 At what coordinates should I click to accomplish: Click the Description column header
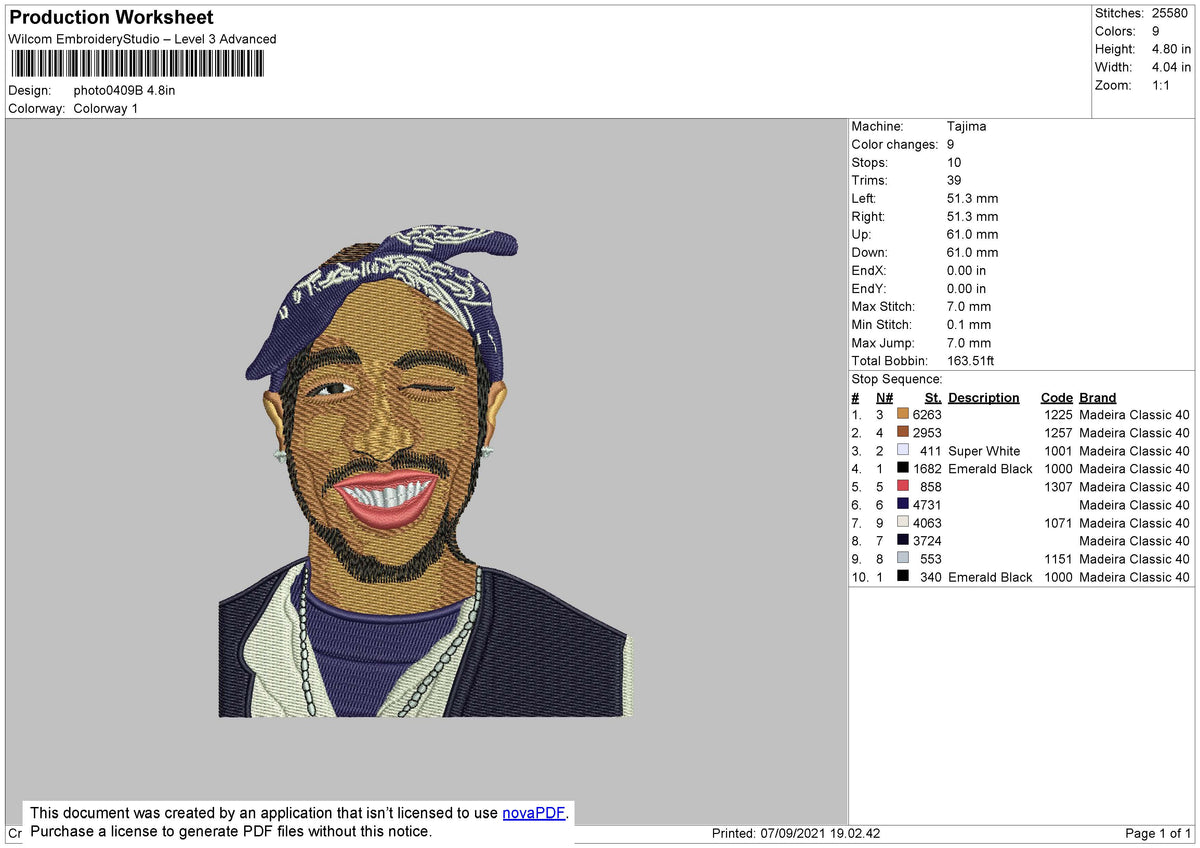tap(983, 397)
